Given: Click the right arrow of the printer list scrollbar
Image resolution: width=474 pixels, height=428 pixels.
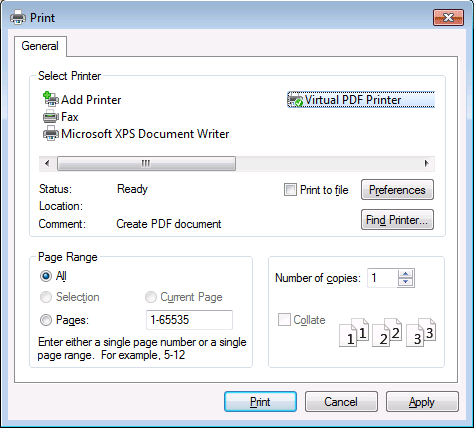Looking at the screenshot, I should 426,163.
